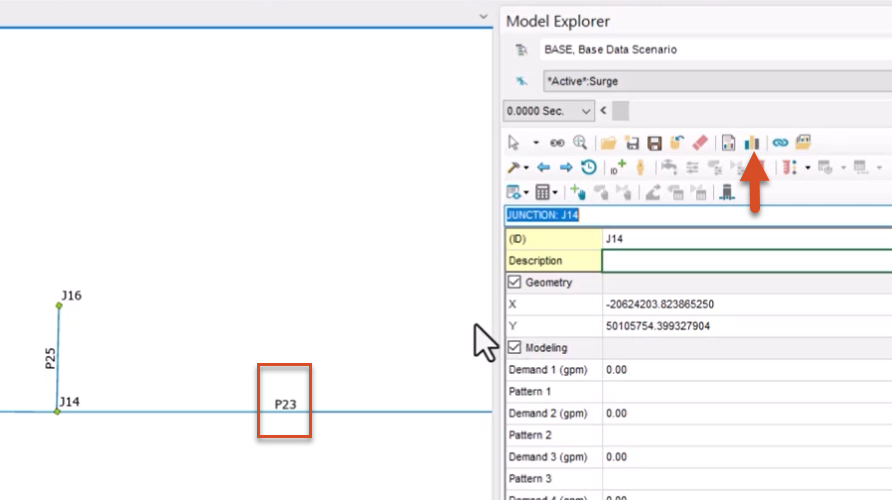Open the calculator dropdown arrow
This screenshot has height=500, width=892.
click(555, 193)
